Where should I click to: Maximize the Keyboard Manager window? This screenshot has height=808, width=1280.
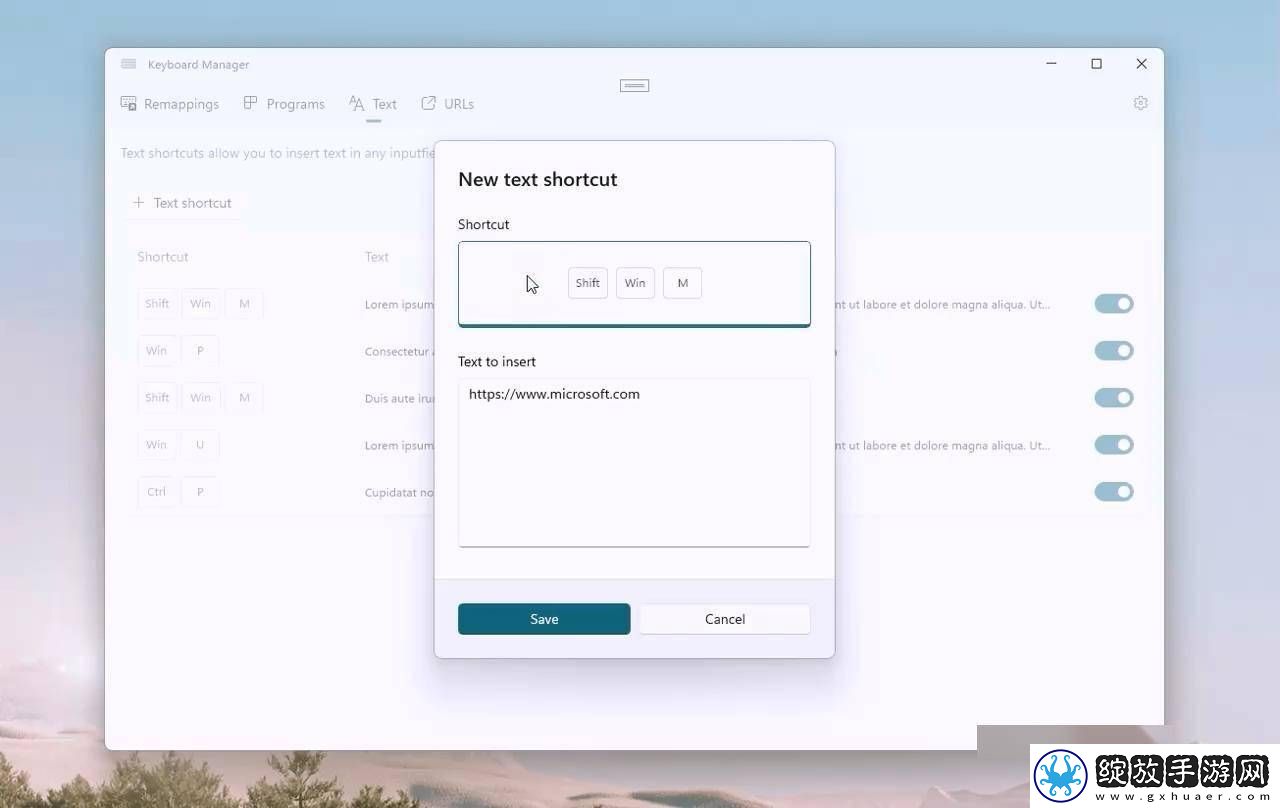click(x=1096, y=64)
